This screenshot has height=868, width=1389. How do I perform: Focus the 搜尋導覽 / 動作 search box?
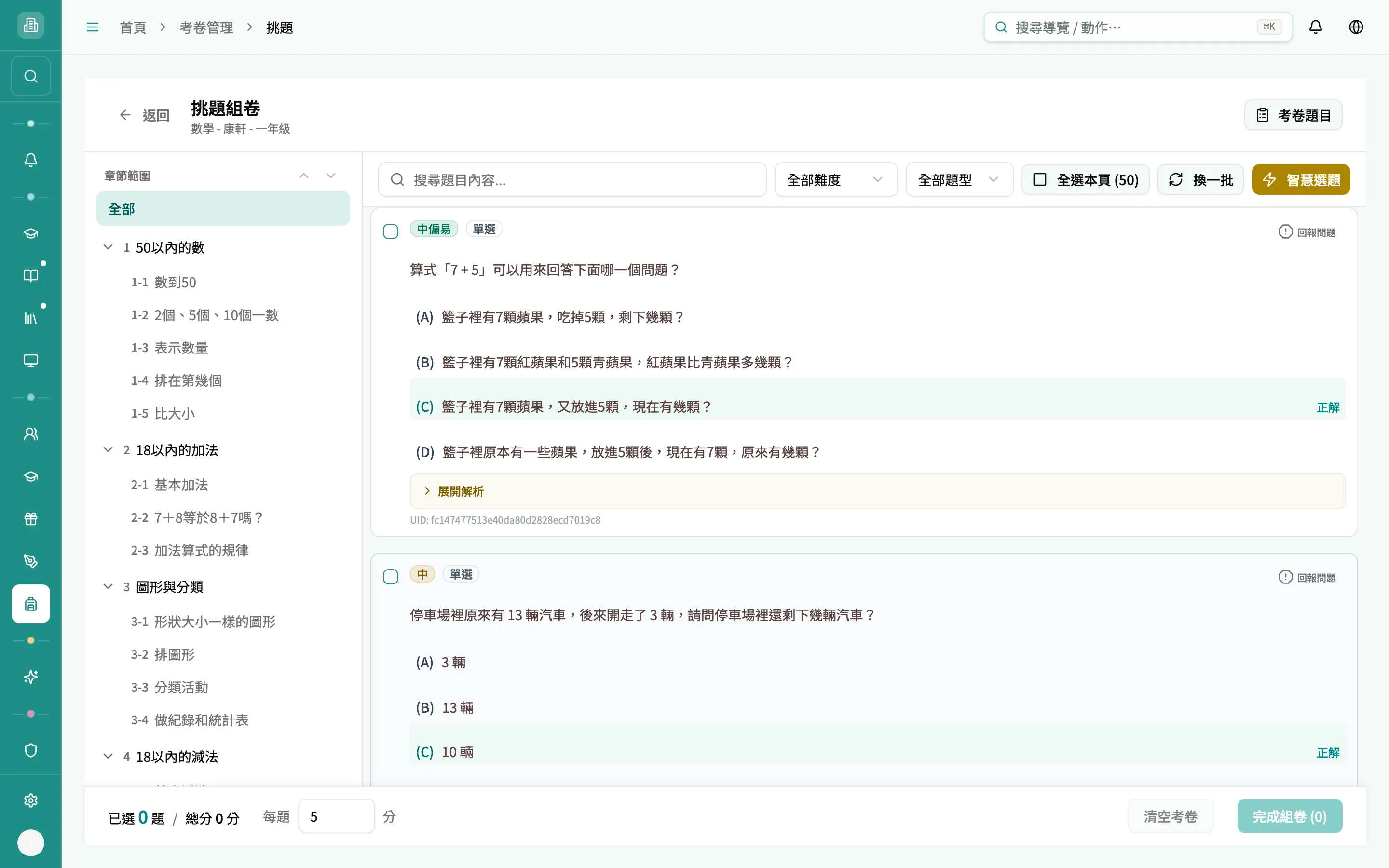pos(1138,27)
